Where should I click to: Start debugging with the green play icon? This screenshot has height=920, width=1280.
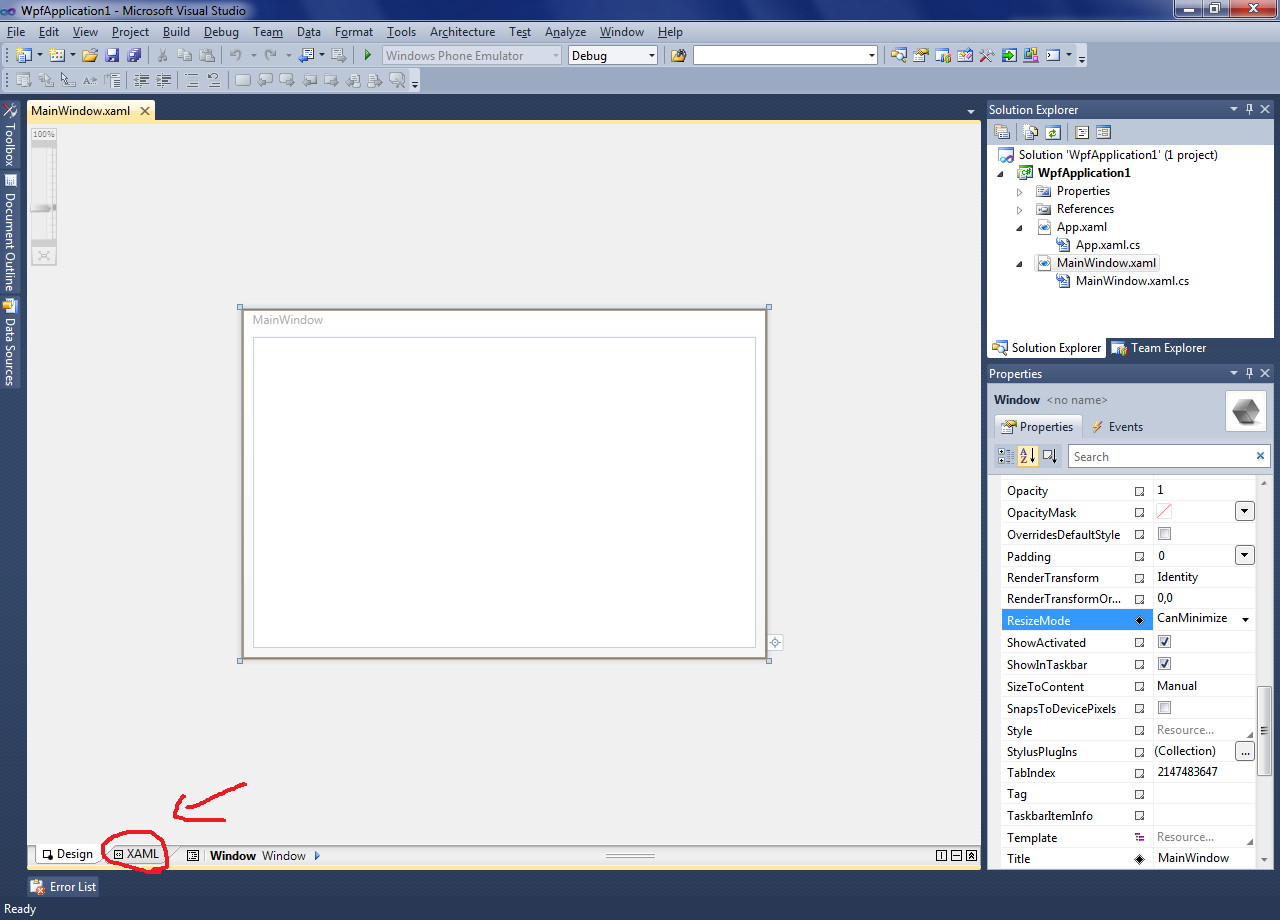coord(368,56)
